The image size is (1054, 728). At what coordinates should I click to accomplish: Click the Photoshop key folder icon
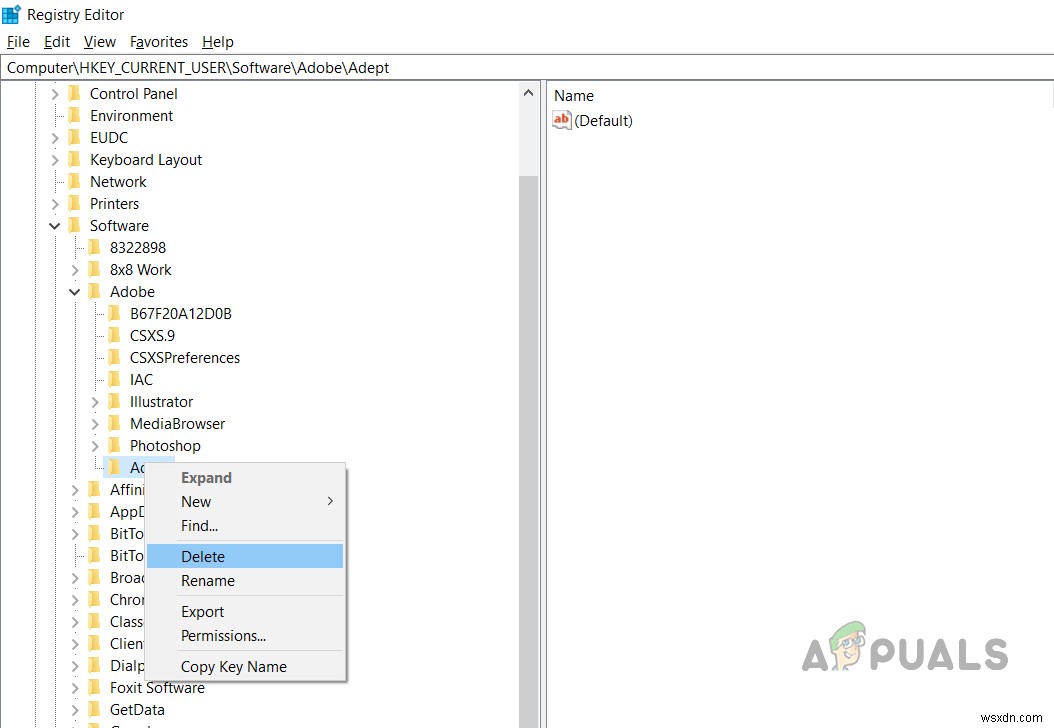(x=113, y=445)
